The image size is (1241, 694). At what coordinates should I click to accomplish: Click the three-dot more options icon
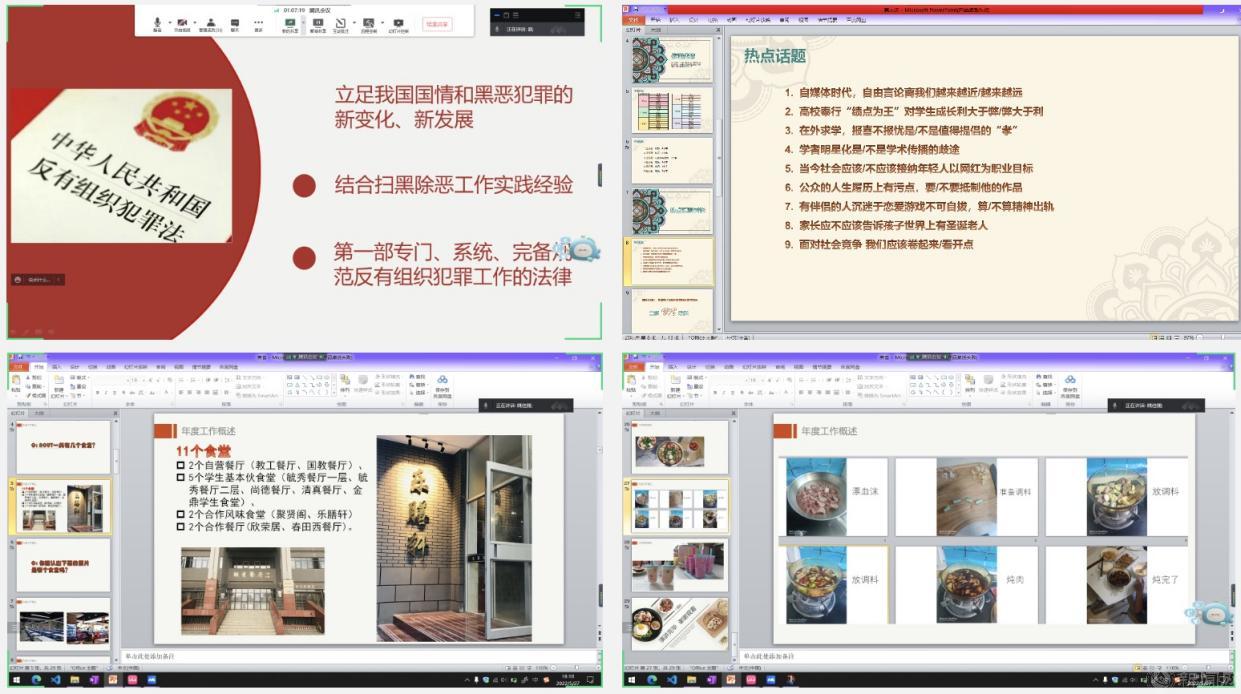[x=258, y=21]
